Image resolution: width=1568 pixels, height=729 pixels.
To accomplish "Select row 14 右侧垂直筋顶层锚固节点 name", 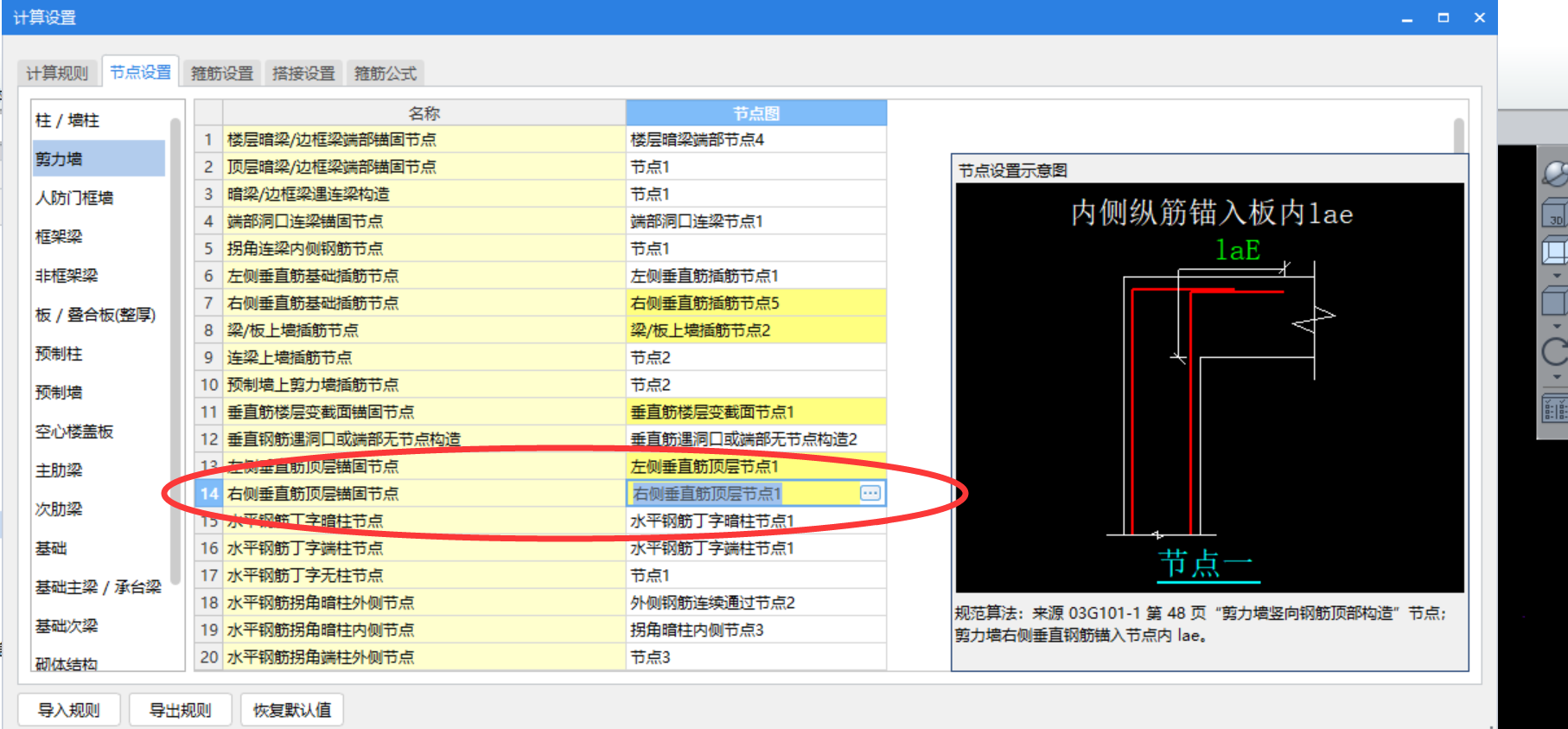I will click(x=424, y=494).
